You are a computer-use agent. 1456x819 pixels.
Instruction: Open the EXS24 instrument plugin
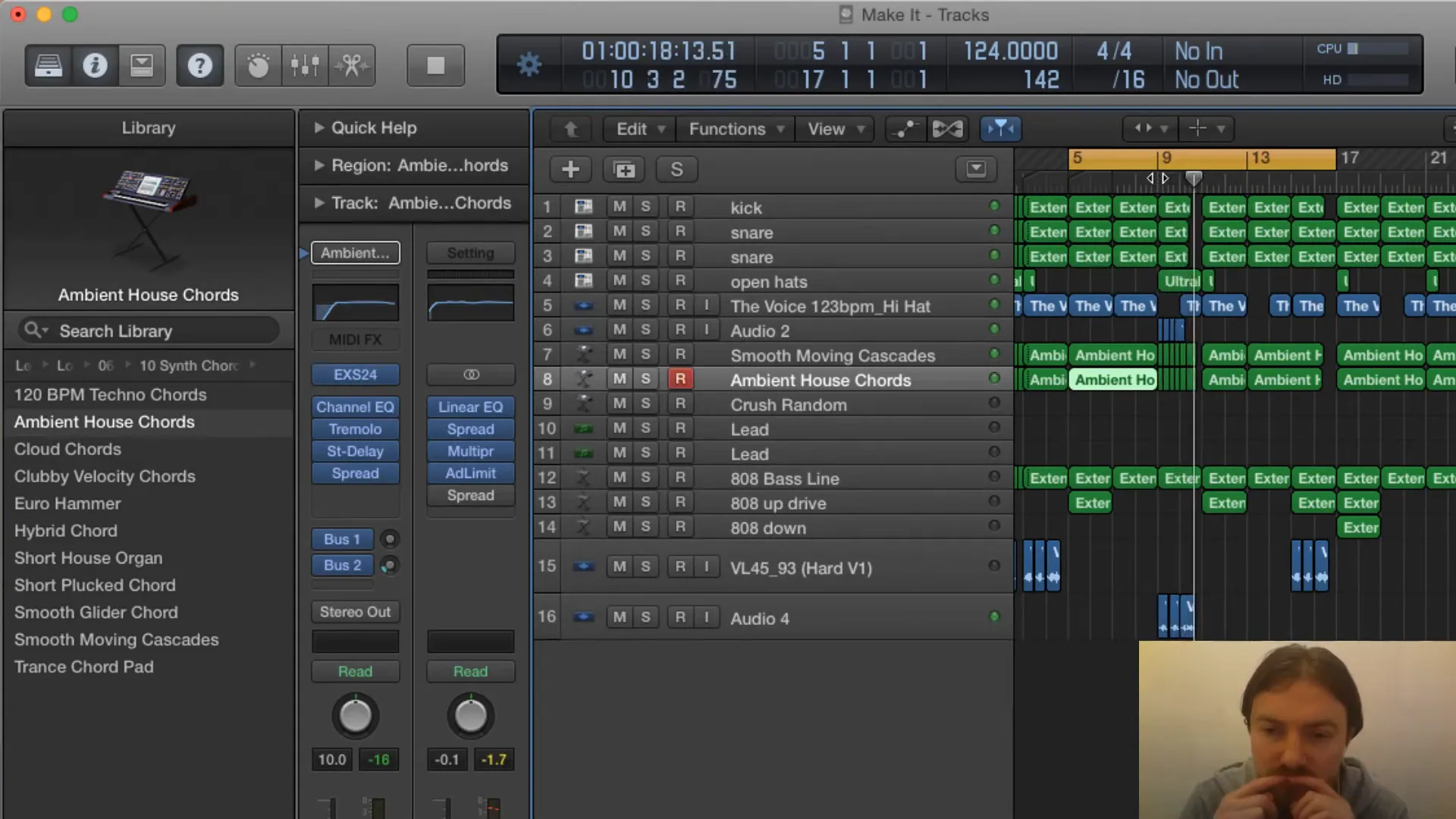tap(355, 375)
